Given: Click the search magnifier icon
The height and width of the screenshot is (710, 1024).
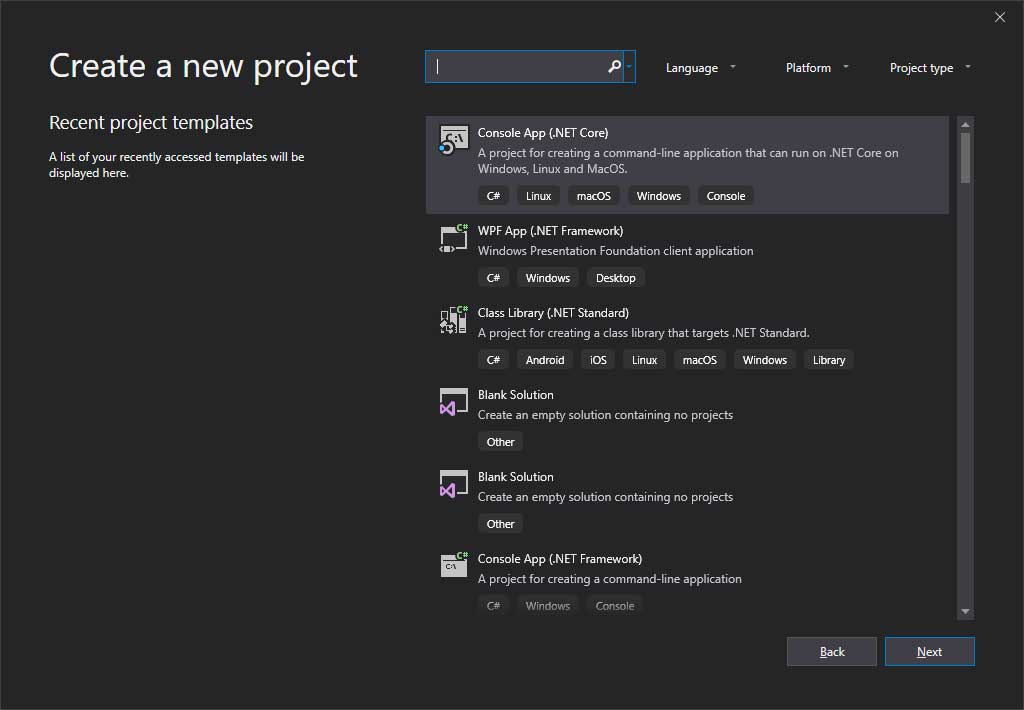Looking at the screenshot, I should point(613,66).
